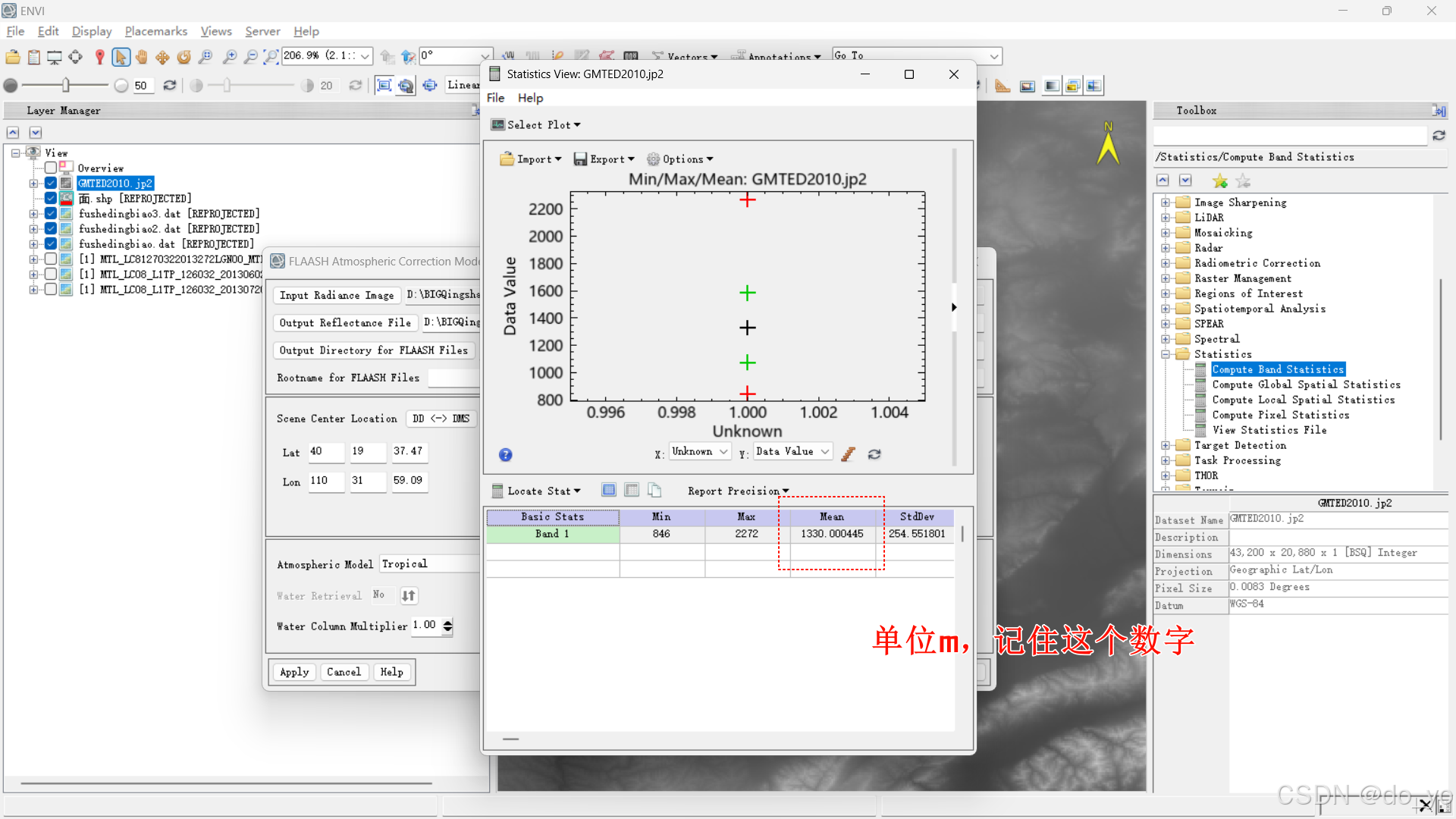
Task: Open Statistics View File menu
Action: pyautogui.click(x=495, y=98)
